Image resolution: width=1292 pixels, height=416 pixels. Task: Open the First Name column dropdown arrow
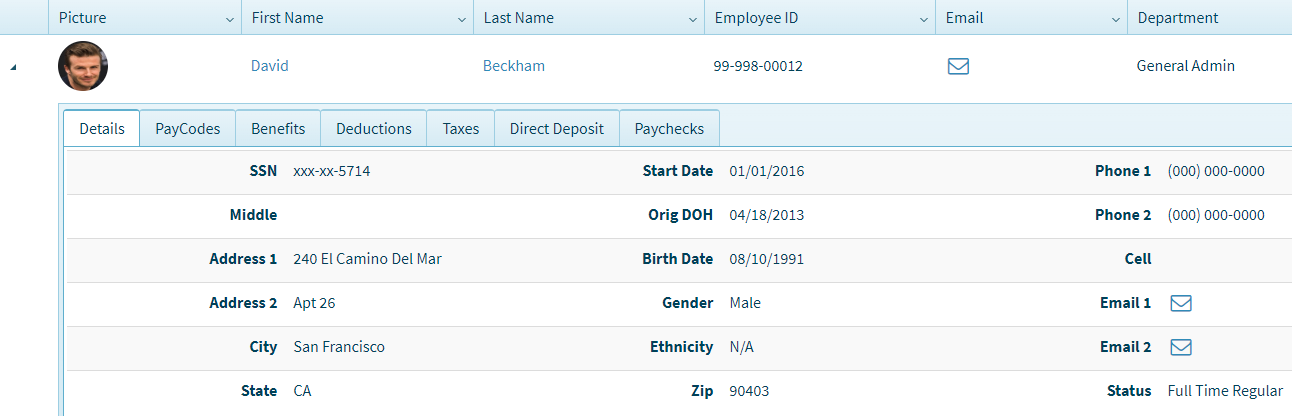pos(462,19)
